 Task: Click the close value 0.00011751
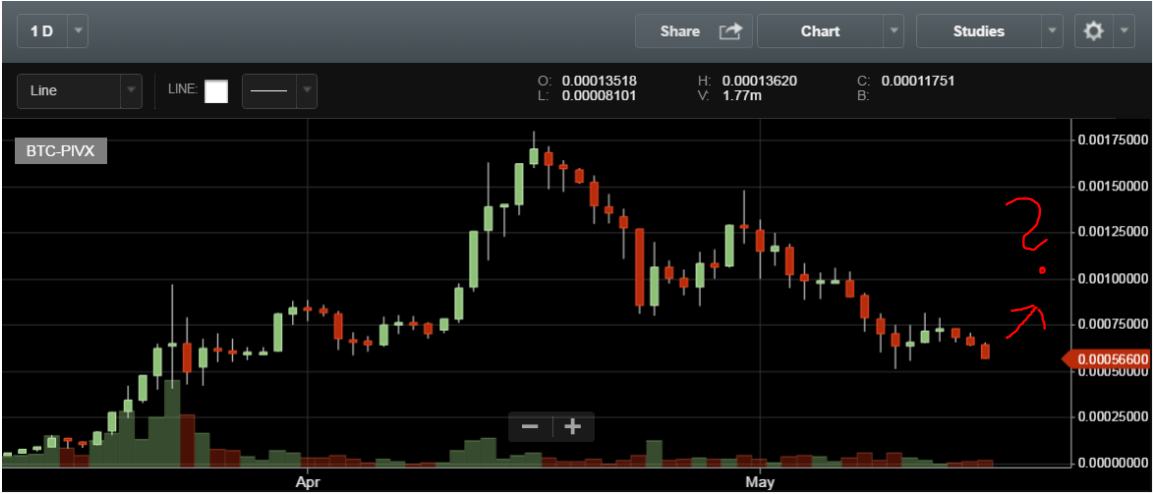(x=918, y=81)
